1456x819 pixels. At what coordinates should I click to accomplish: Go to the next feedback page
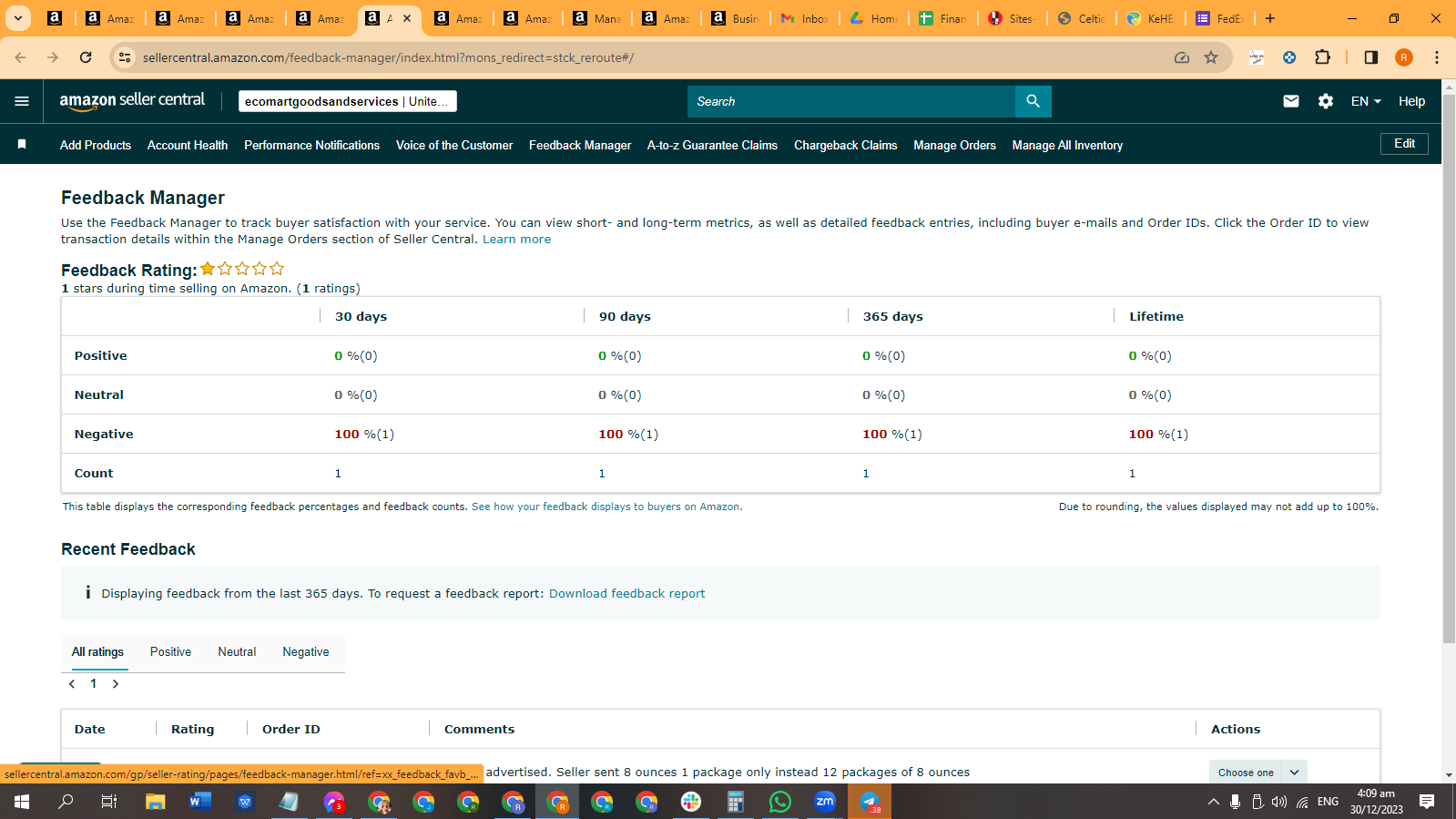click(x=116, y=684)
